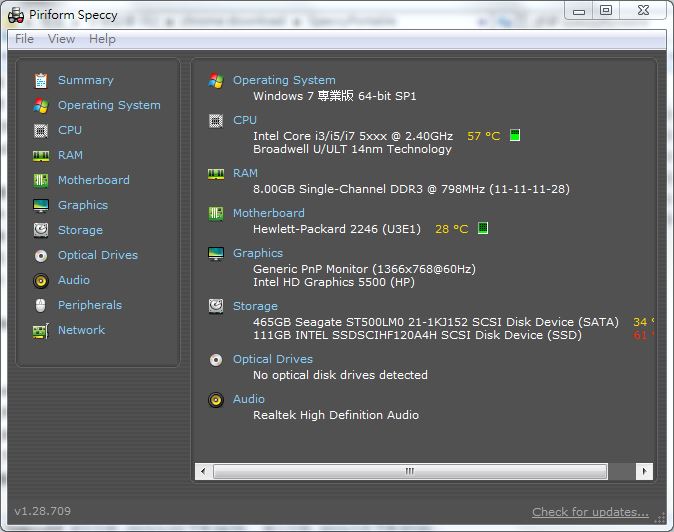The width and height of the screenshot is (674, 532).
Task: Click the Graphics monitor icon in summary pane
Action: tap(216, 254)
